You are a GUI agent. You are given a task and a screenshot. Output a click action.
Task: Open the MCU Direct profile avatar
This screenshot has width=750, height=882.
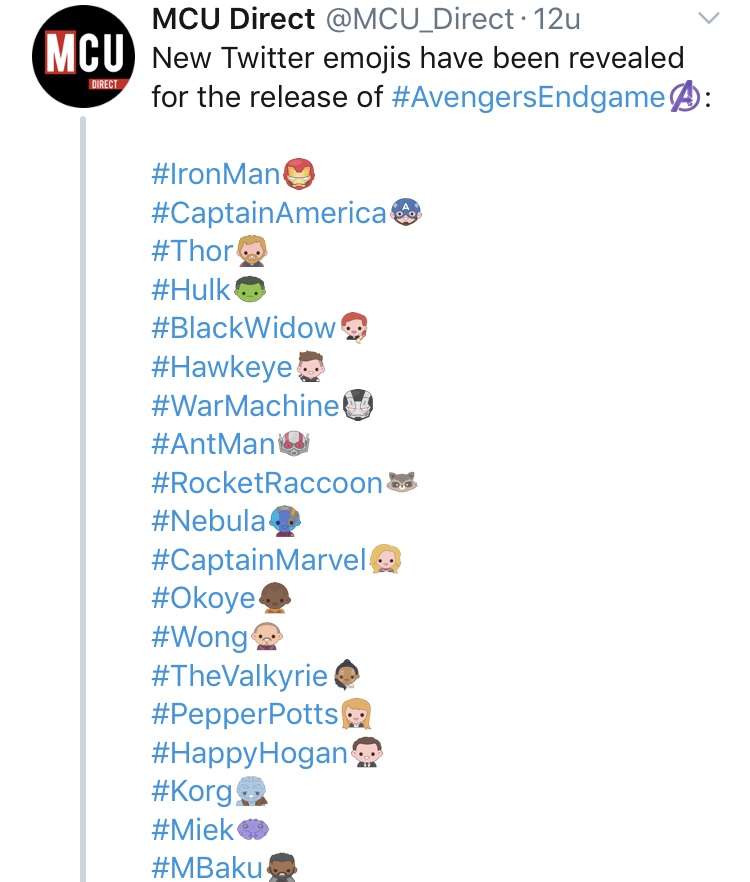point(83,56)
